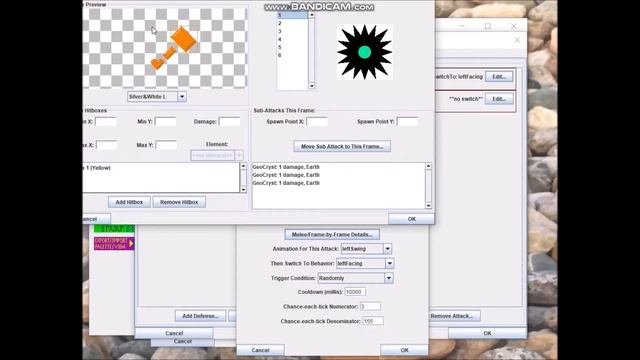Focus the Min Y hitbox field
The height and width of the screenshot is (360, 640).
click(x=165, y=122)
